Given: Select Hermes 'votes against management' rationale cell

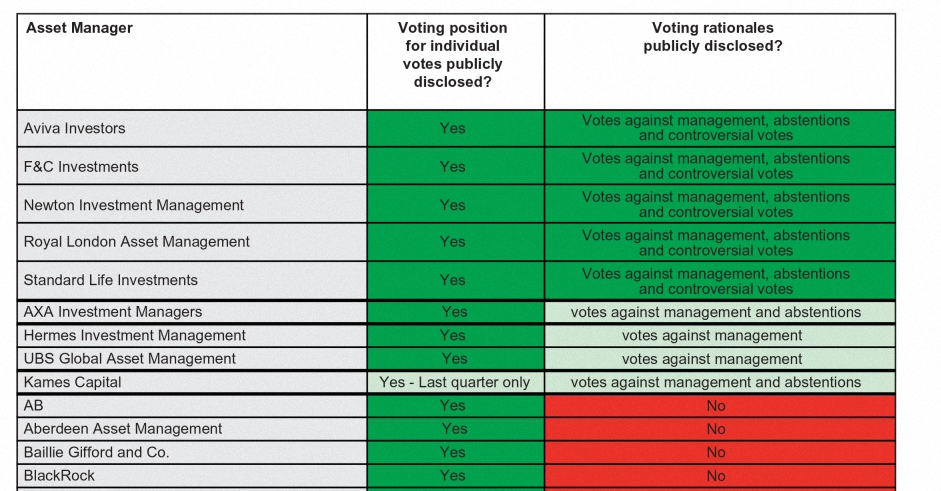Looking at the screenshot, I should 720,336.
